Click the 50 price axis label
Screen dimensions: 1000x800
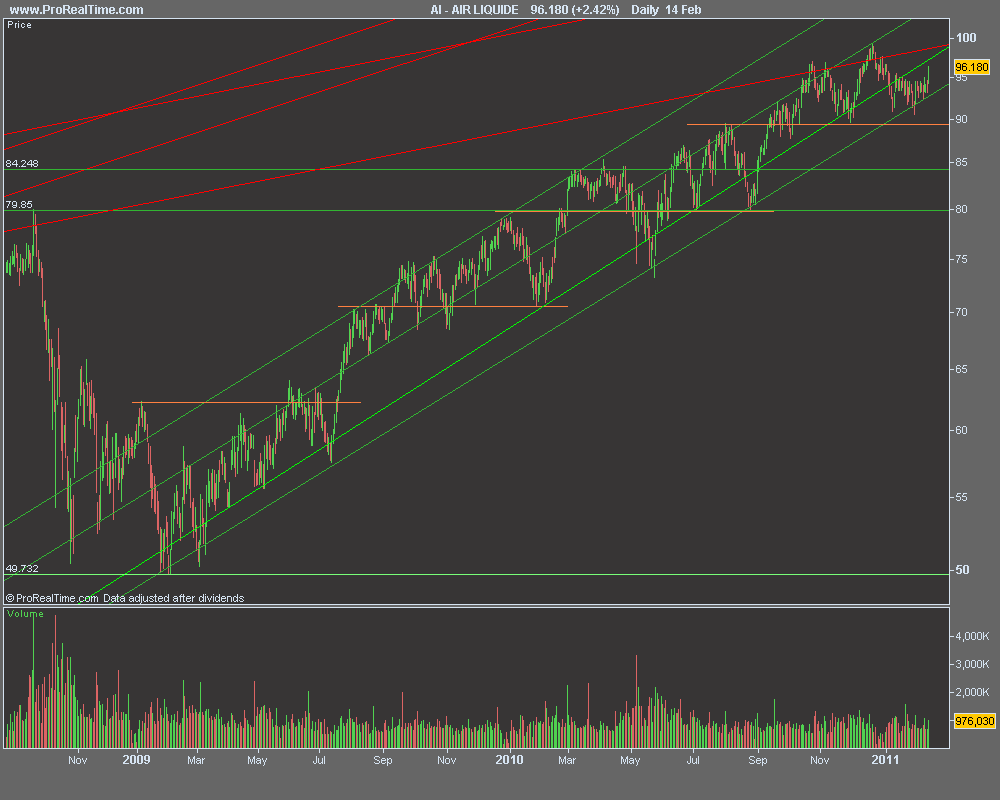962,570
